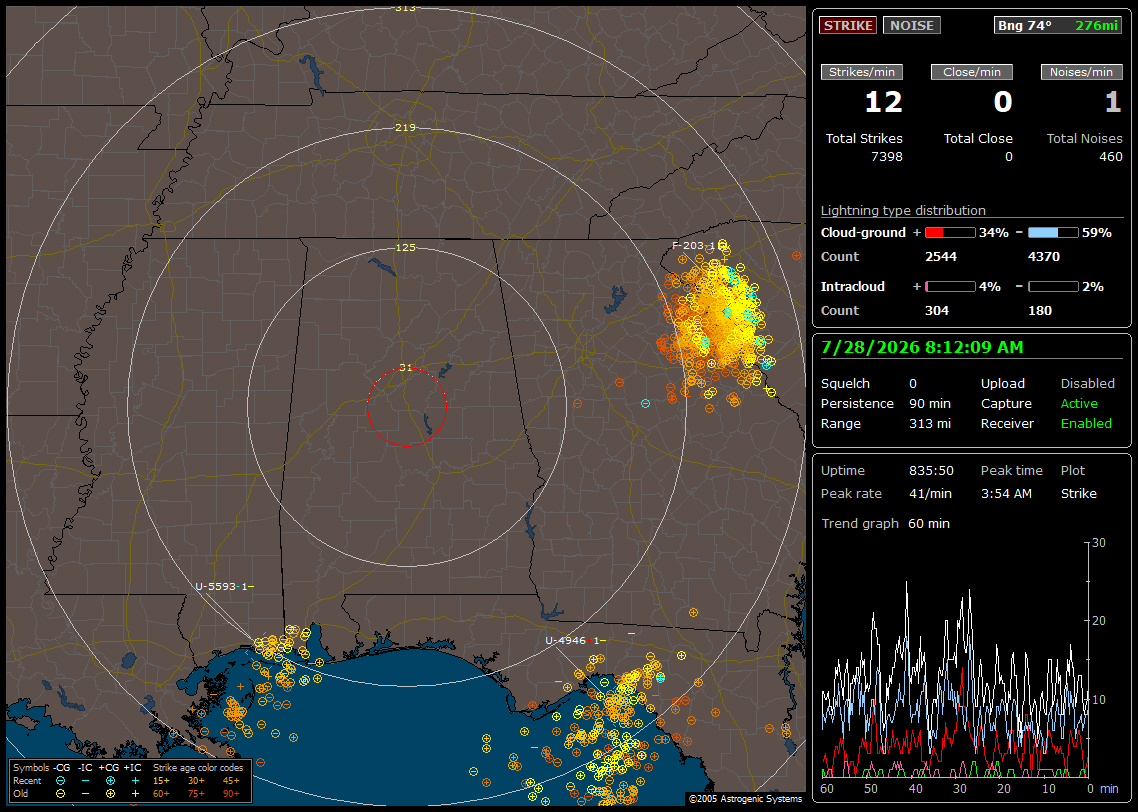Click the Squelch value 0
This screenshot has height=812, width=1138.
pyautogui.click(x=913, y=384)
